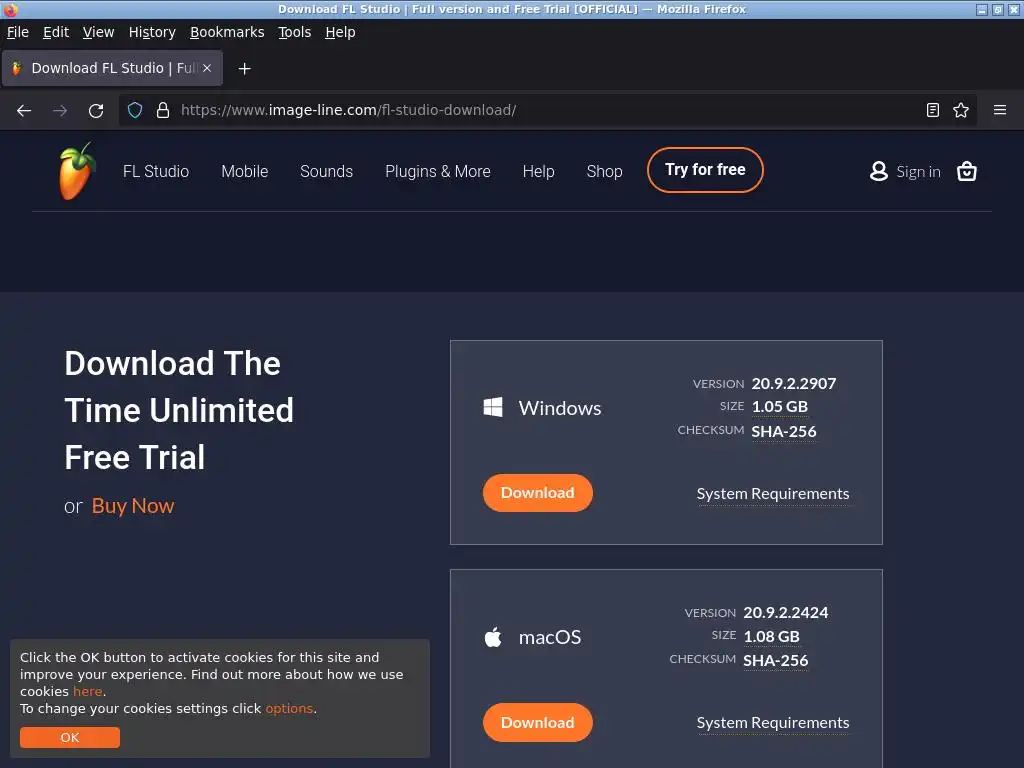Open the FL Studio nav item
This screenshot has width=1024, height=768.
[x=156, y=171]
